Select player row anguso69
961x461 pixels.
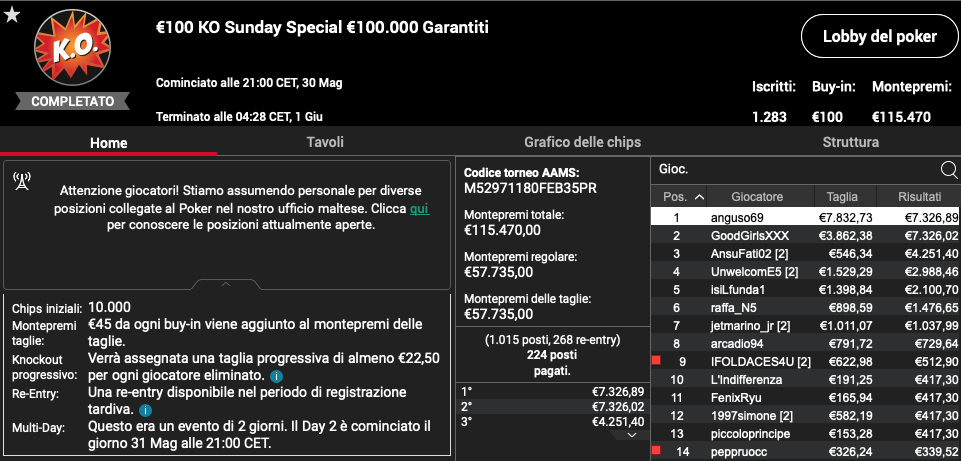tap(805, 217)
